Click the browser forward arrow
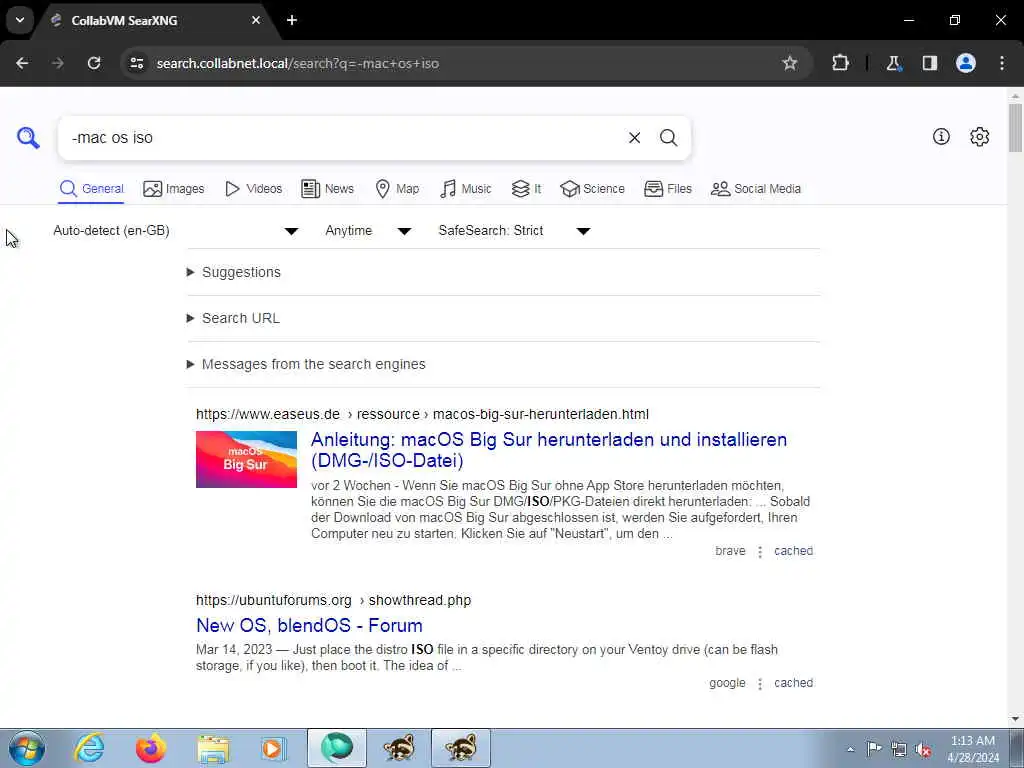 pos(58,63)
